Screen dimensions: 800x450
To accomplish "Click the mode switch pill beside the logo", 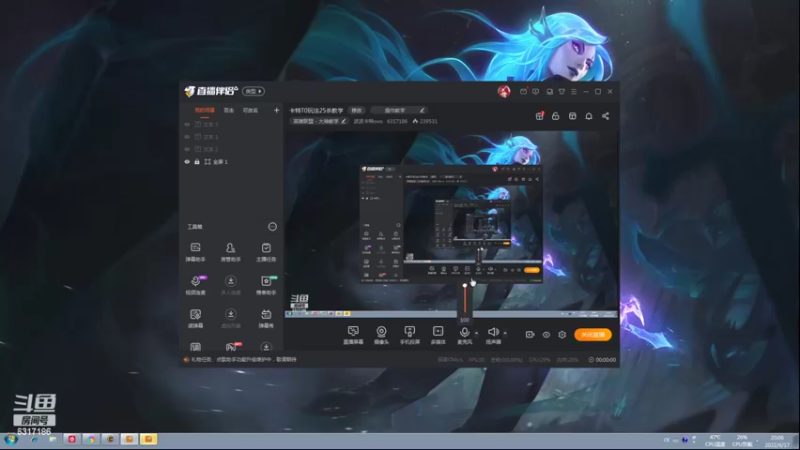I will coord(253,91).
